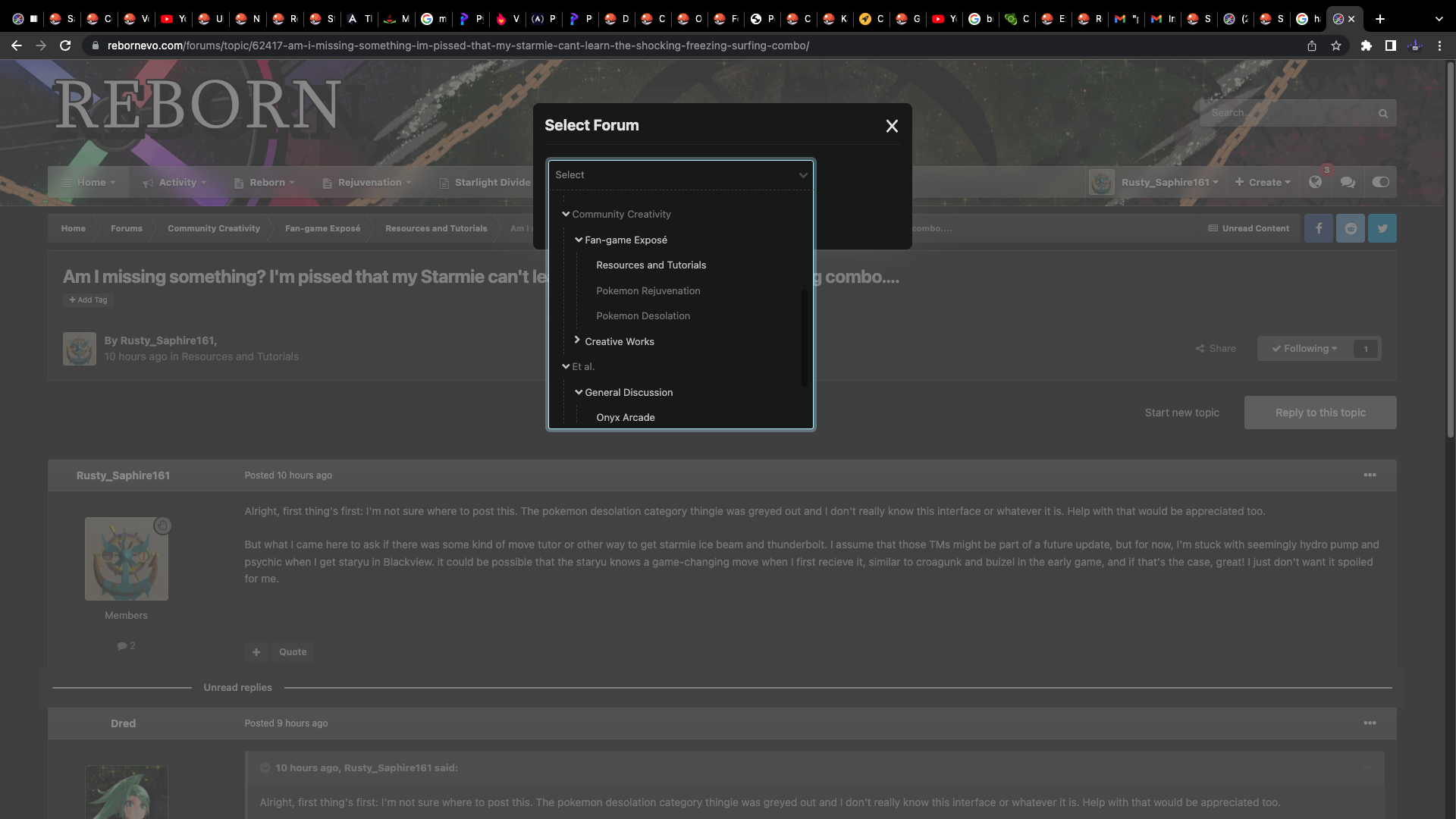1456x819 pixels.
Task: Click the REBORN site logo
Action: pos(199,105)
